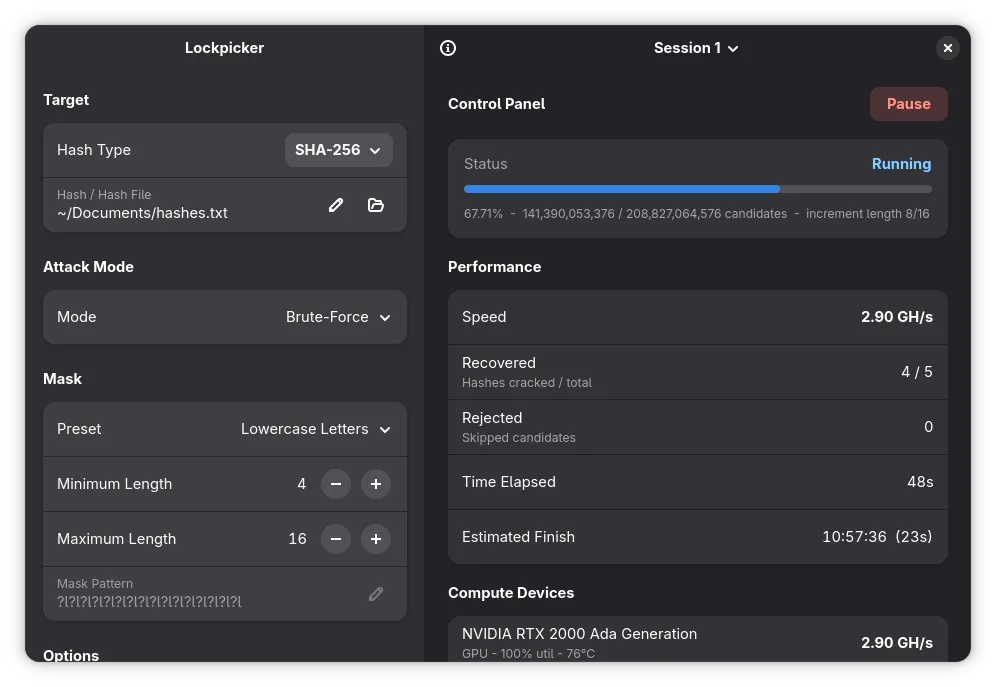The width and height of the screenshot is (996, 687).
Task: Open the SHA-256 hash type dropdown
Action: 339,150
